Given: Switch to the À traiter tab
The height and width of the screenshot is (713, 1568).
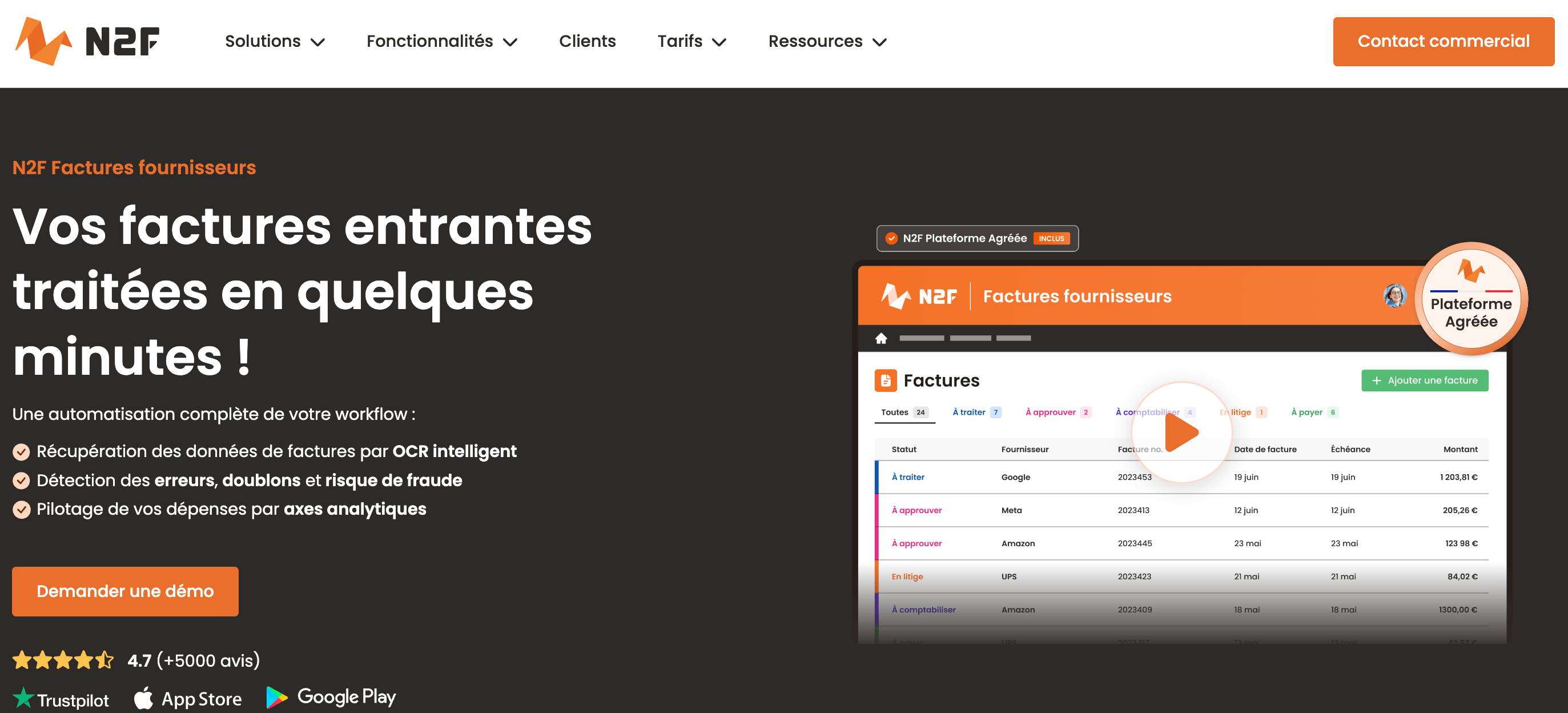Looking at the screenshot, I should 976,412.
